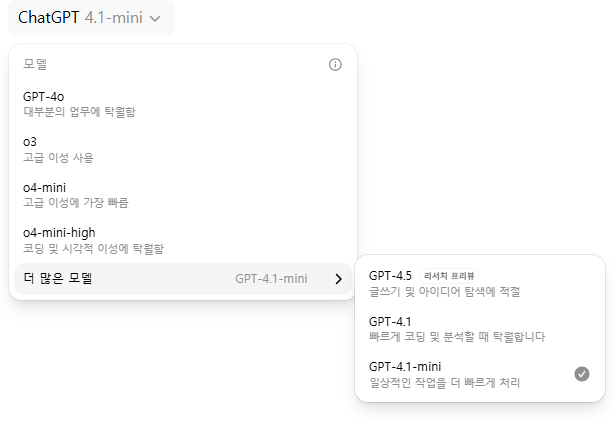Click the info icon beside 모델 header

(x=335, y=64)
